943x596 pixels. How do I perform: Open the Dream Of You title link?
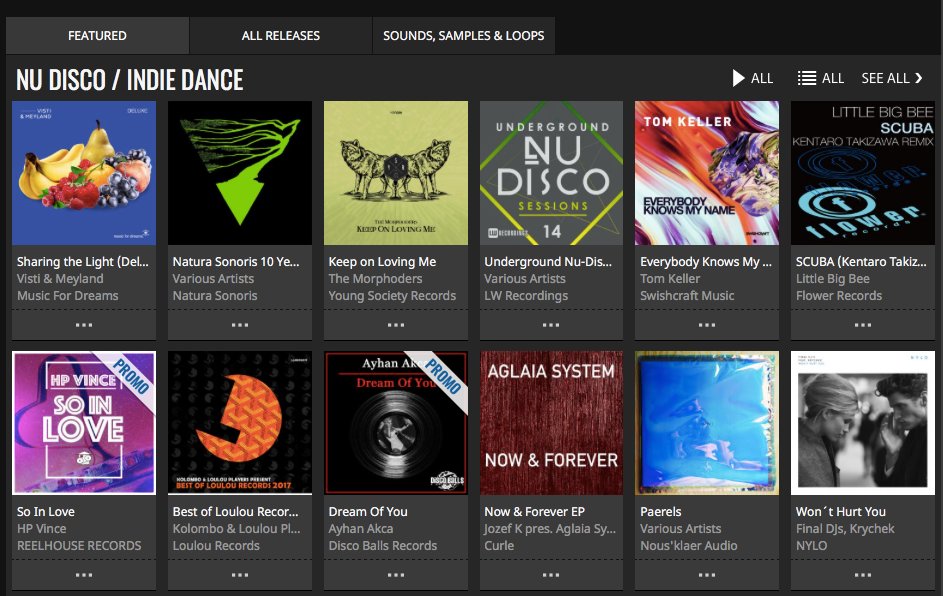[x=368, y=512]
